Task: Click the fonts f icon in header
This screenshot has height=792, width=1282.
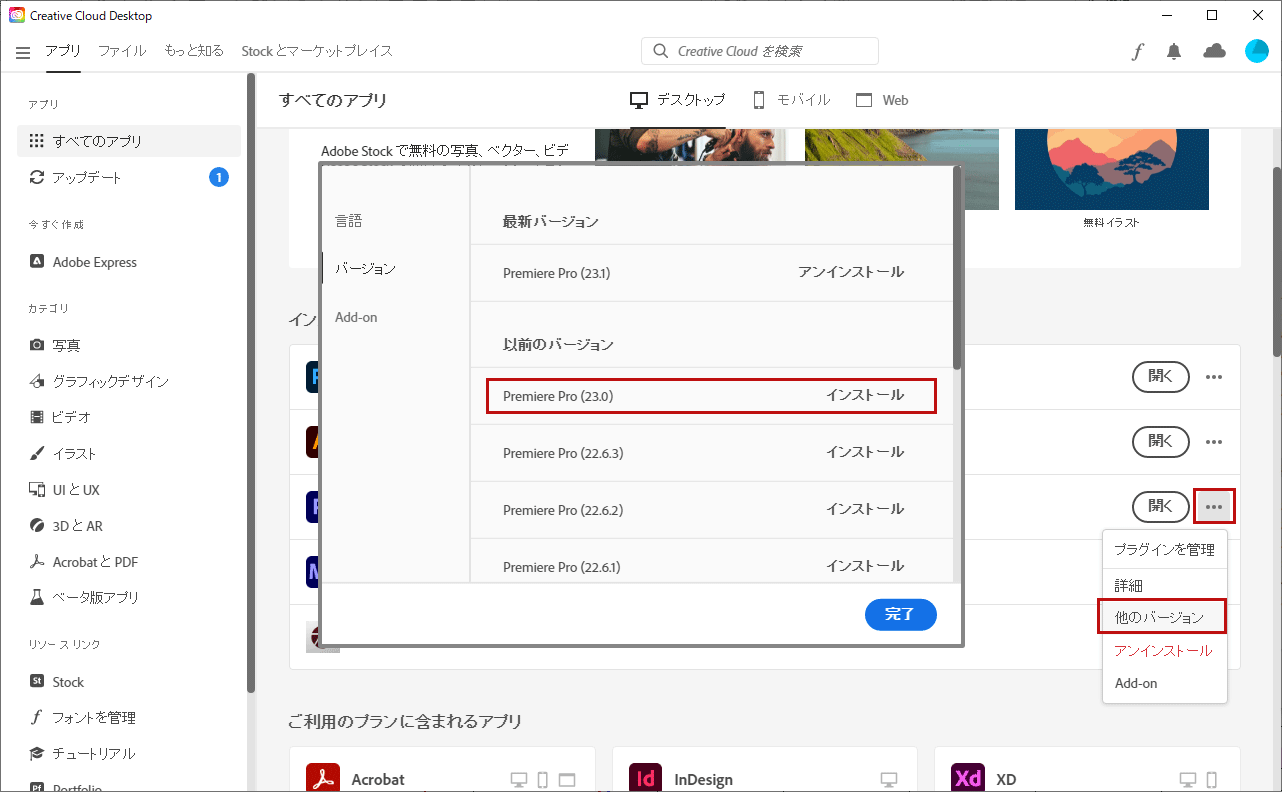Action: coord(1137,52)
